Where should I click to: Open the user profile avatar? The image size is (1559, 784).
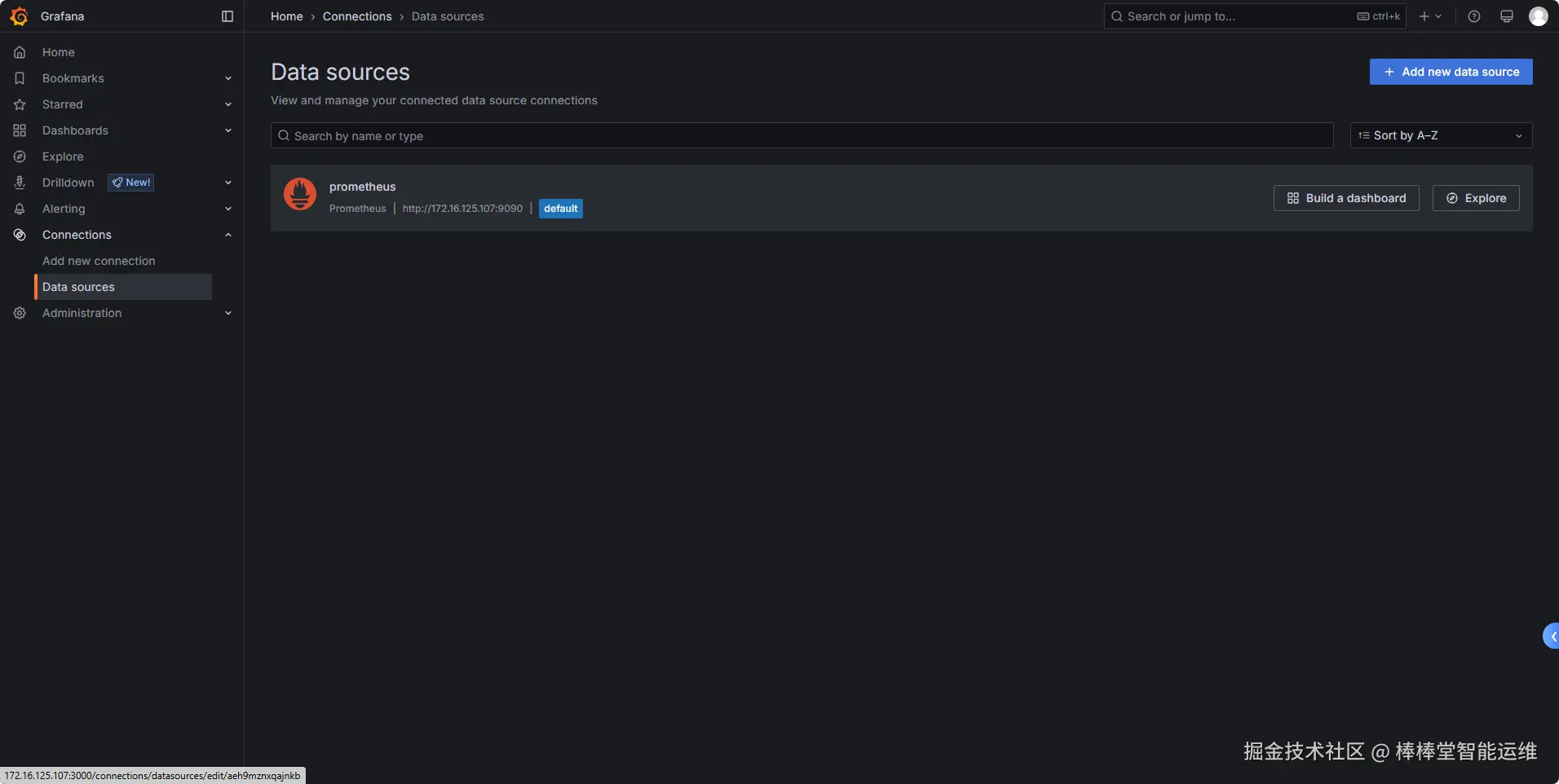pyautogui.click(x=1539, y=16)
